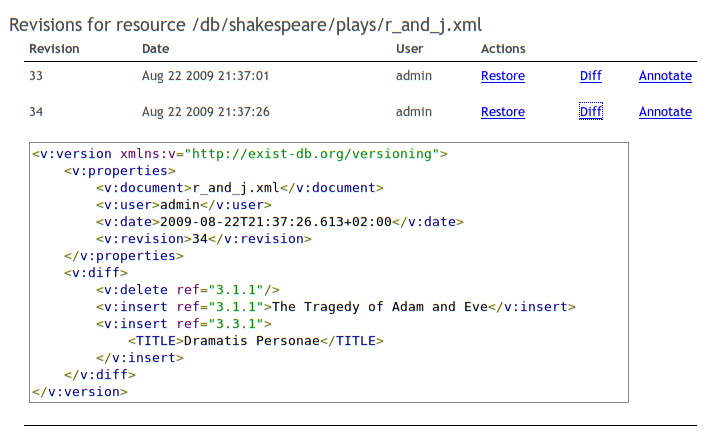
Task: Click the date Aug 22 2009 21:37:01
Action: tap(205, 76)
